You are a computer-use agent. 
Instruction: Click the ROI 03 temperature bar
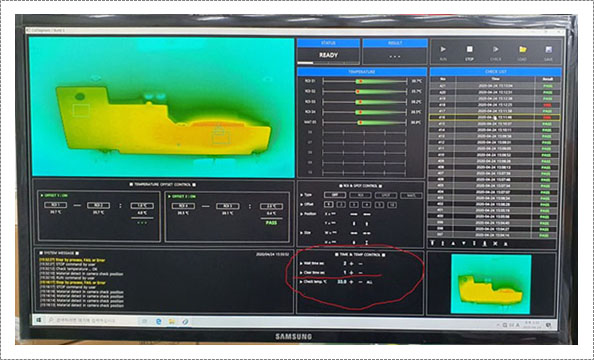(x=365, y=102)
